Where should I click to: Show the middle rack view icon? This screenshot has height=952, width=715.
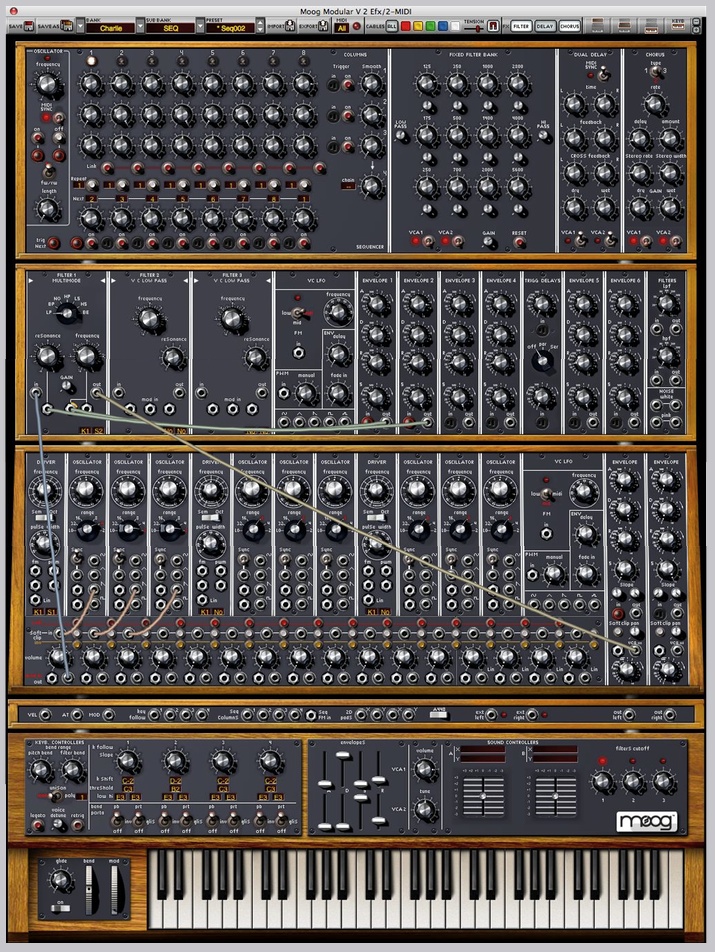tap(625, 26)
